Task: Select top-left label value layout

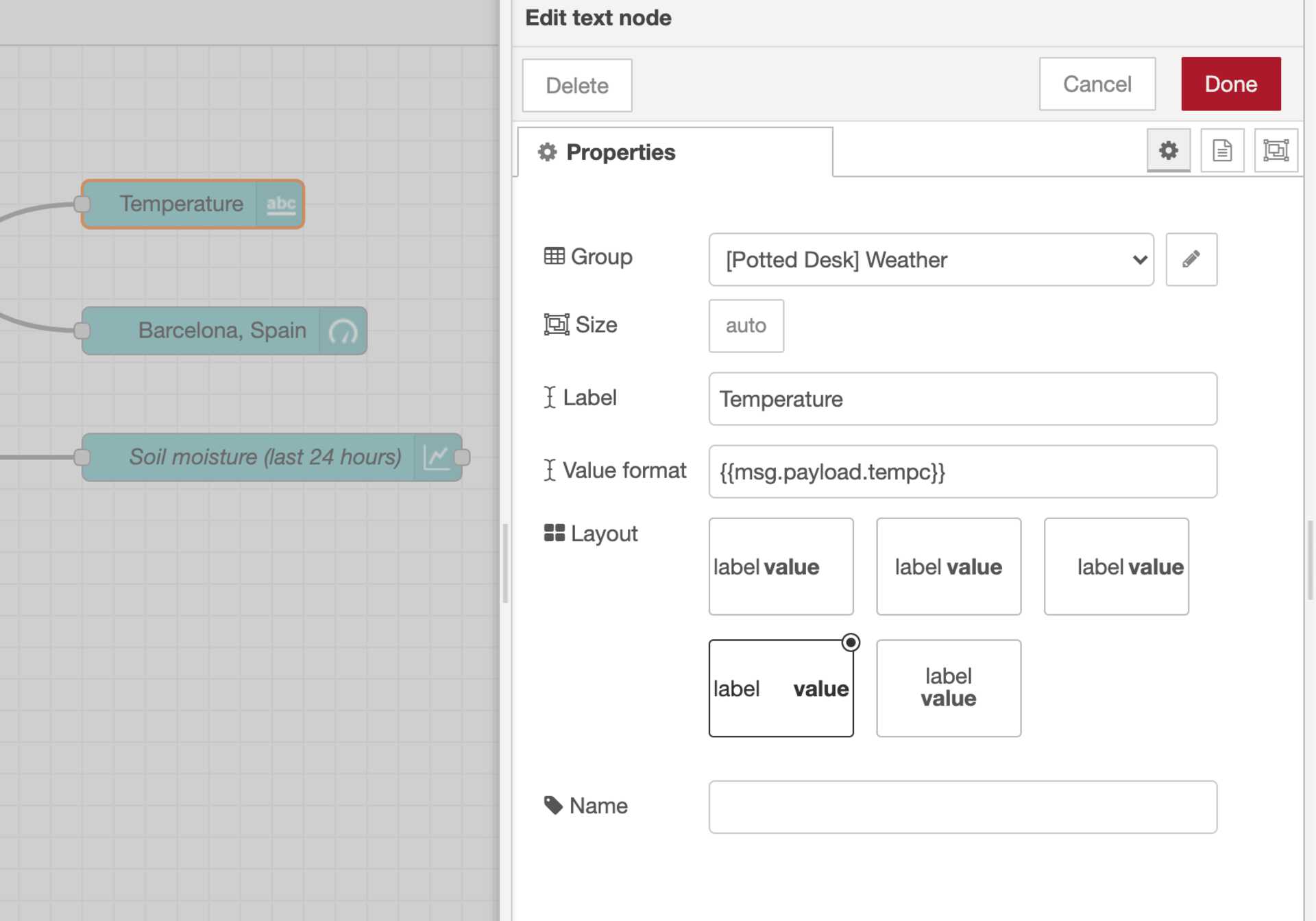Action: (x=781, y=565)
